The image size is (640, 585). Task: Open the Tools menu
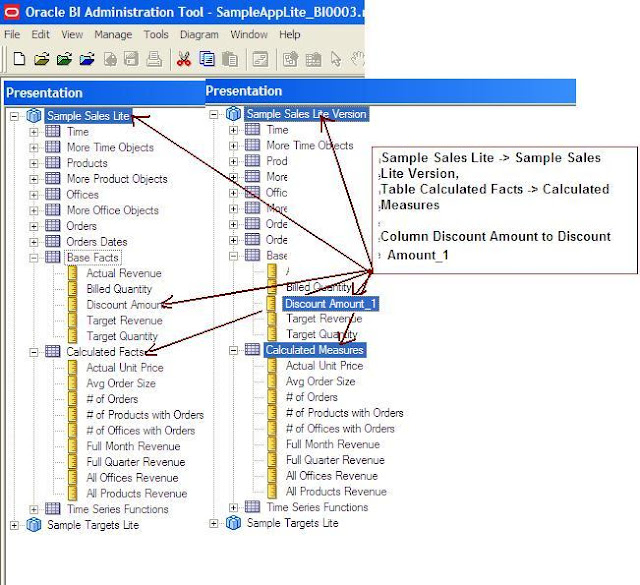[x=156, y=35]
